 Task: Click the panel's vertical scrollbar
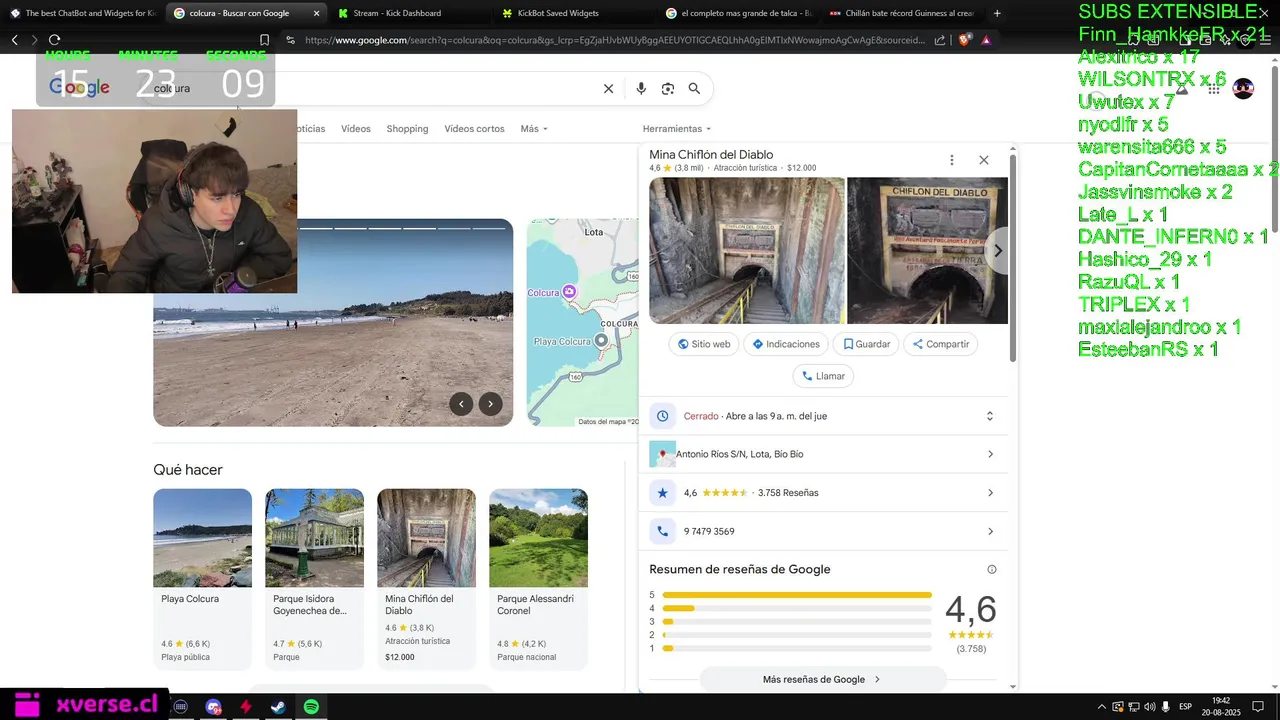pyautogui.click(x=1013, y=258)
